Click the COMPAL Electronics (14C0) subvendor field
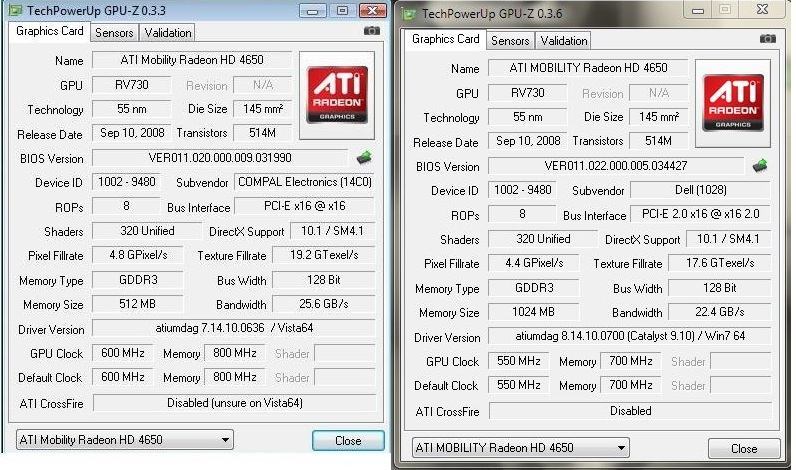This screenshot has width=796, height=470. point(305,182)
